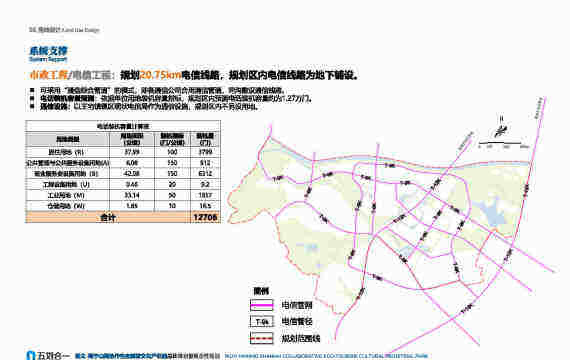
Task: Click the 12706 total value
Action: tap(205, 217)
